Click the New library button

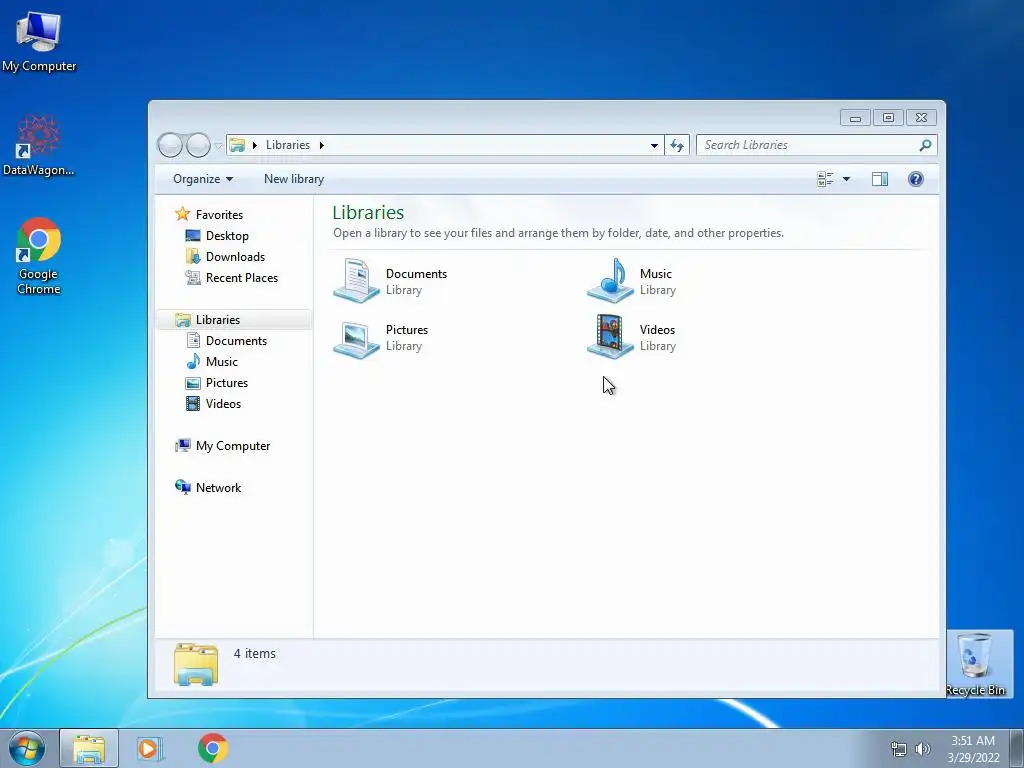[294, 179]
